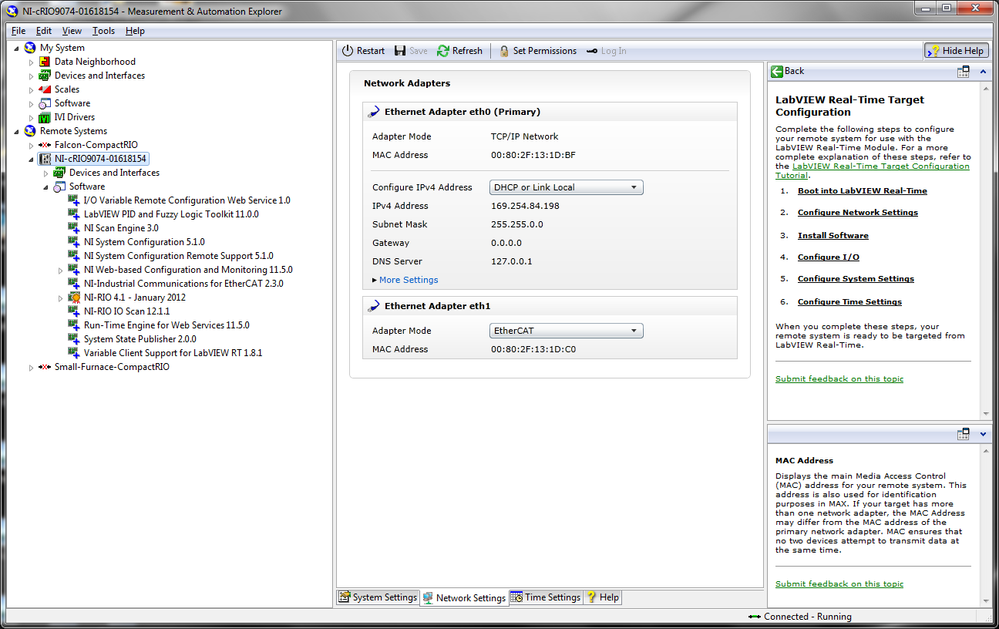Screen dimensions: 999x629
Task: Expand Devices and Interfaces under My System
Action: click(x=31, y=76)
